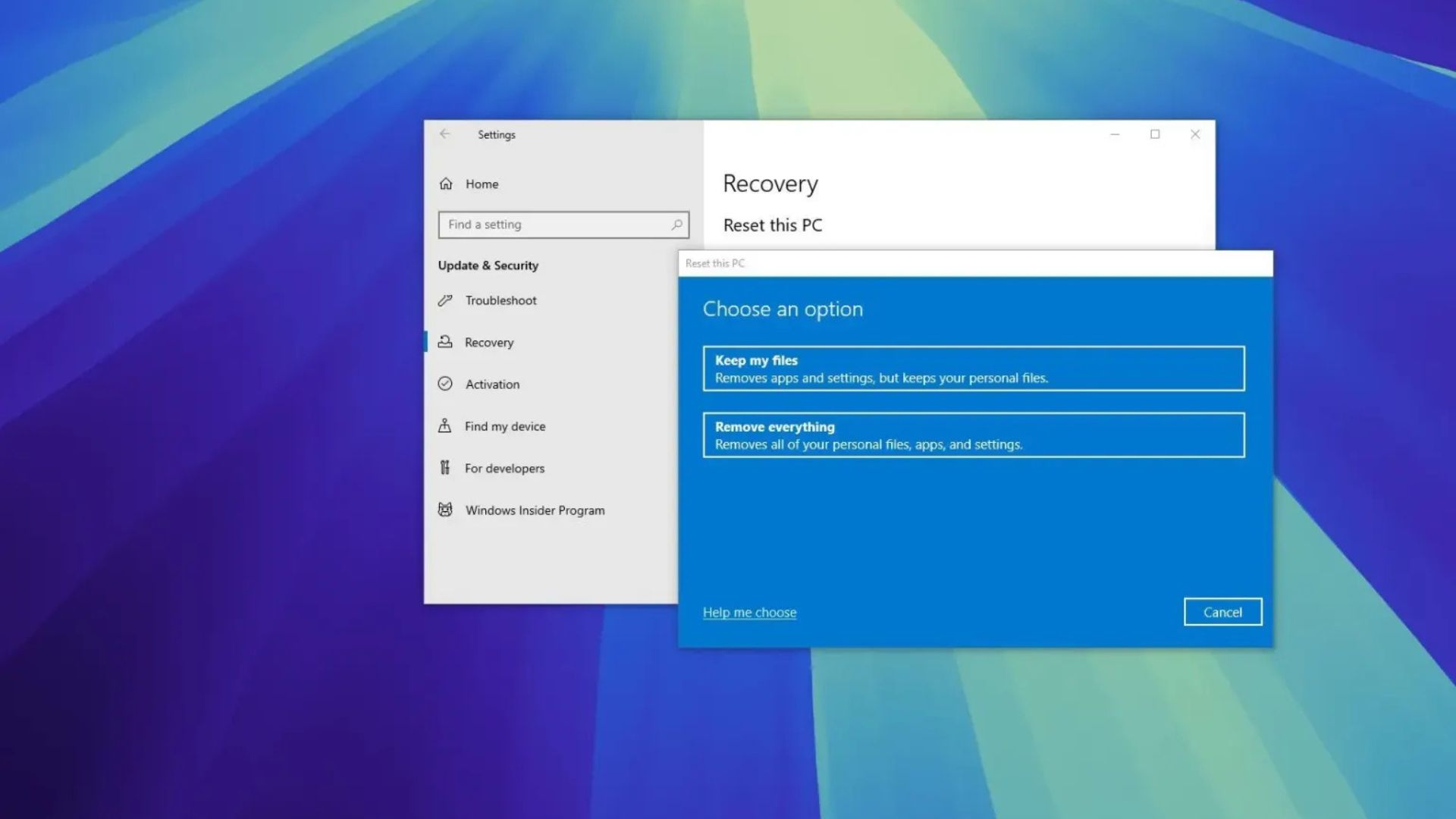Click the Find my device person icon
This screenshot has height=819, width=1456.
click(447, 426)
